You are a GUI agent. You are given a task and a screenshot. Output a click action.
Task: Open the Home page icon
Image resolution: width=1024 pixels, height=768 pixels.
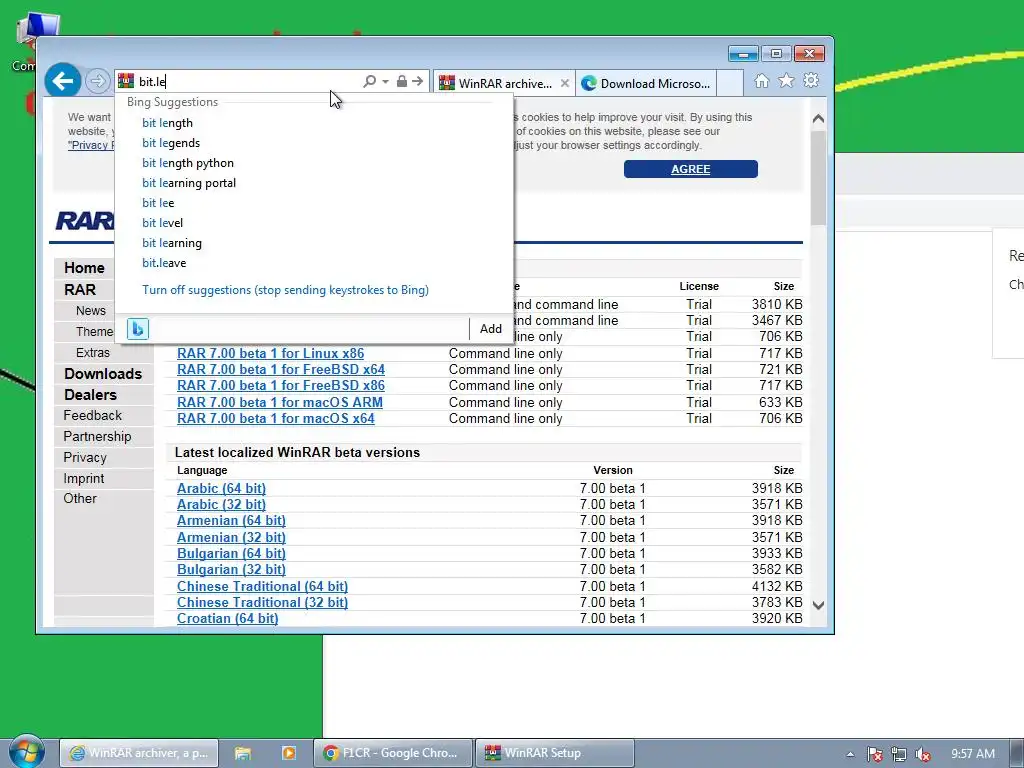point(761,80)
